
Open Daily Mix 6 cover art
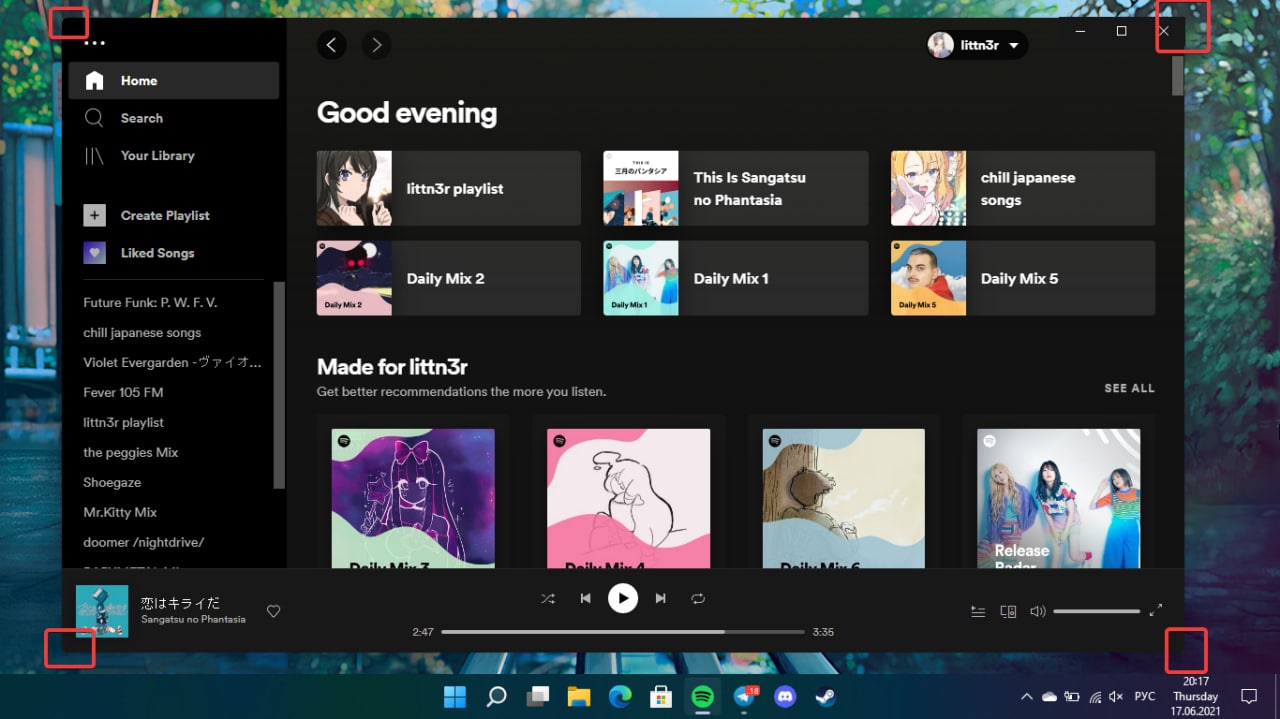(x=844, y=498)
